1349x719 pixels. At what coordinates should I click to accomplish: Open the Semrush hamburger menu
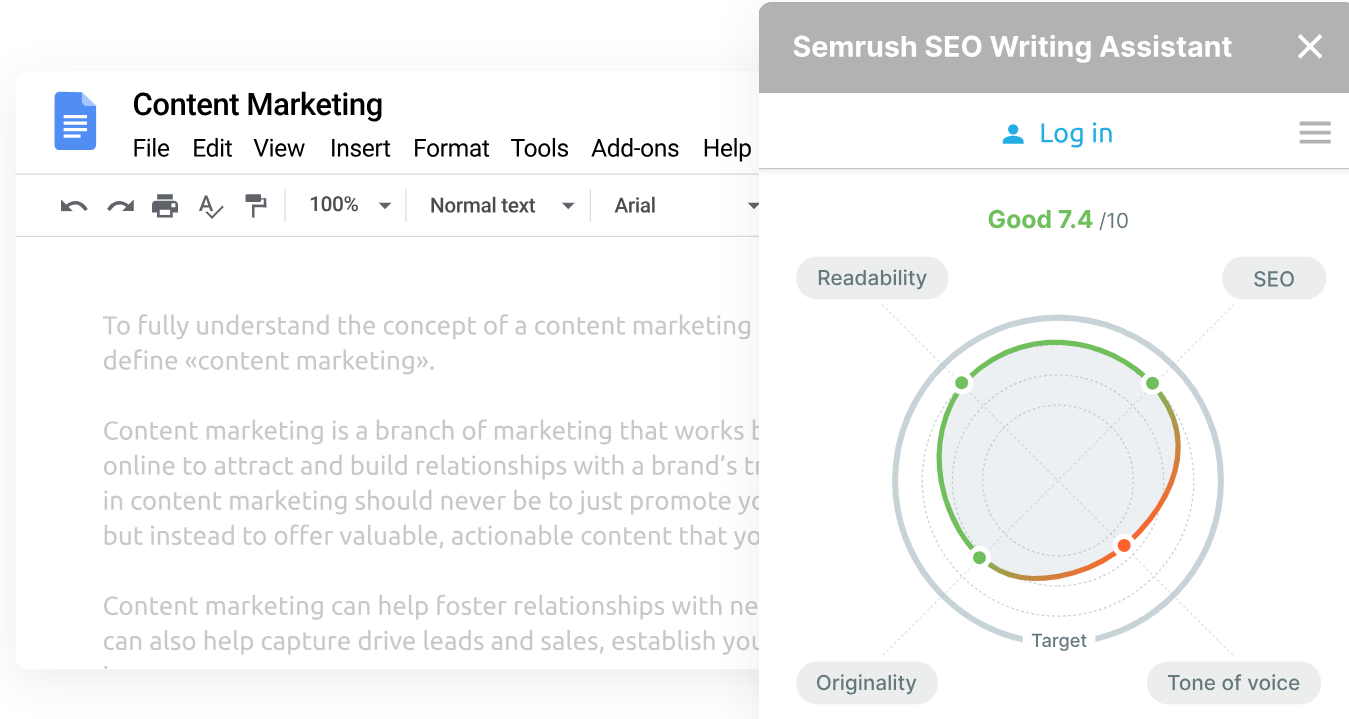(x=1314, y=133)
